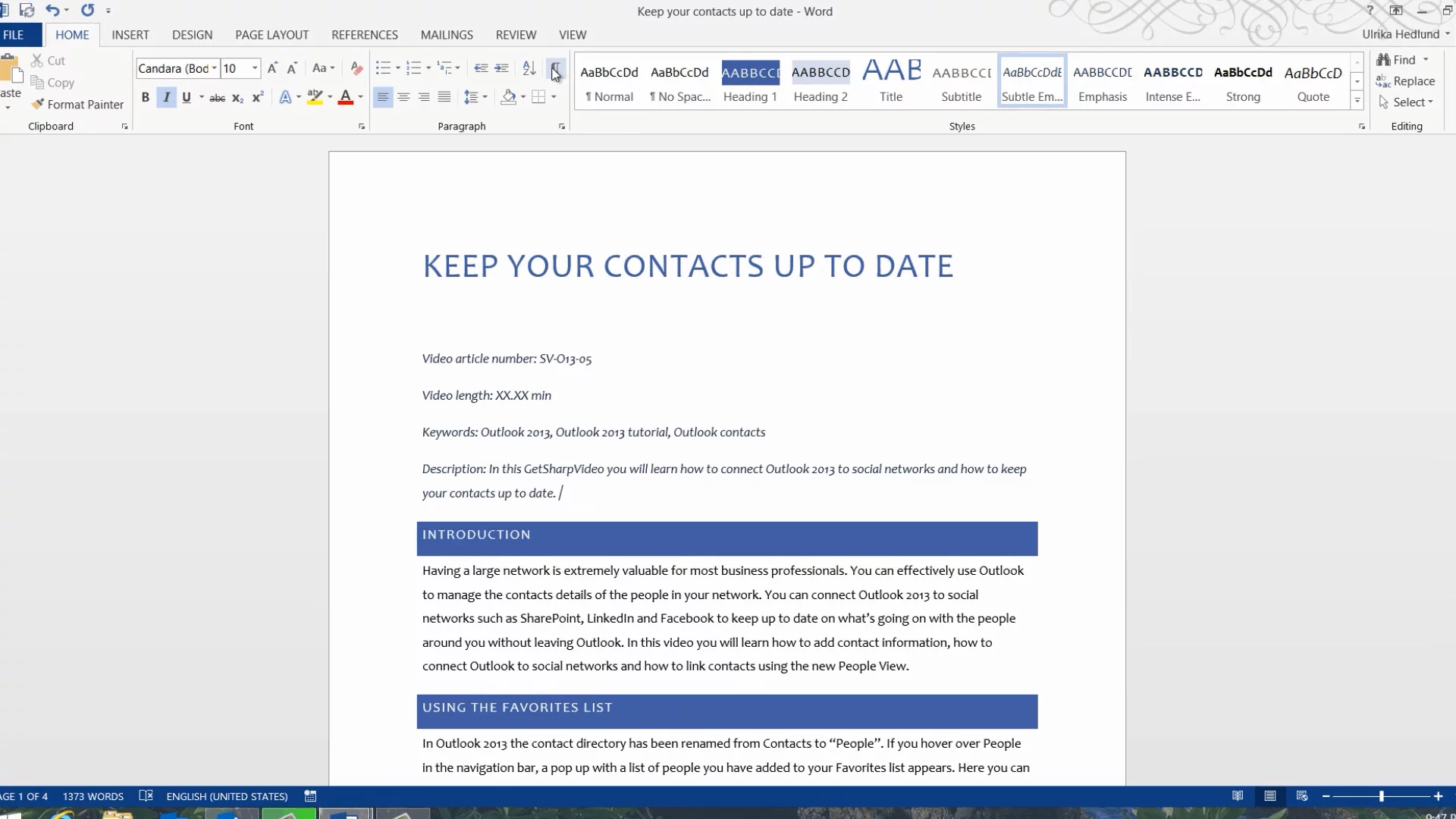Click the Subscript icon

pyautogui.click(x=237, y=98)
